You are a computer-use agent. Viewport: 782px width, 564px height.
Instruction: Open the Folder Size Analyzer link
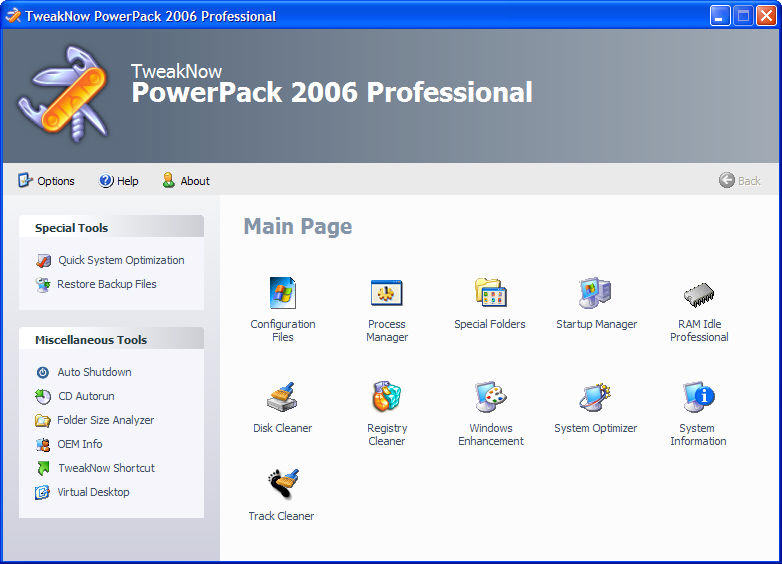106,420
